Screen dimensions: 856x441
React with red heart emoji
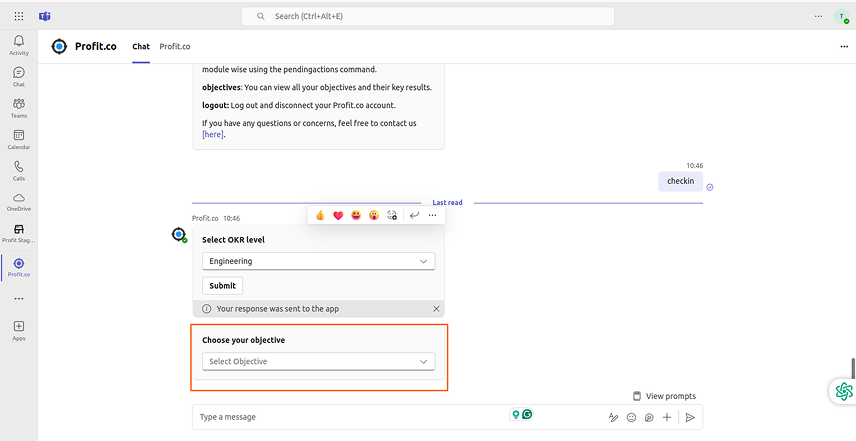338,216
